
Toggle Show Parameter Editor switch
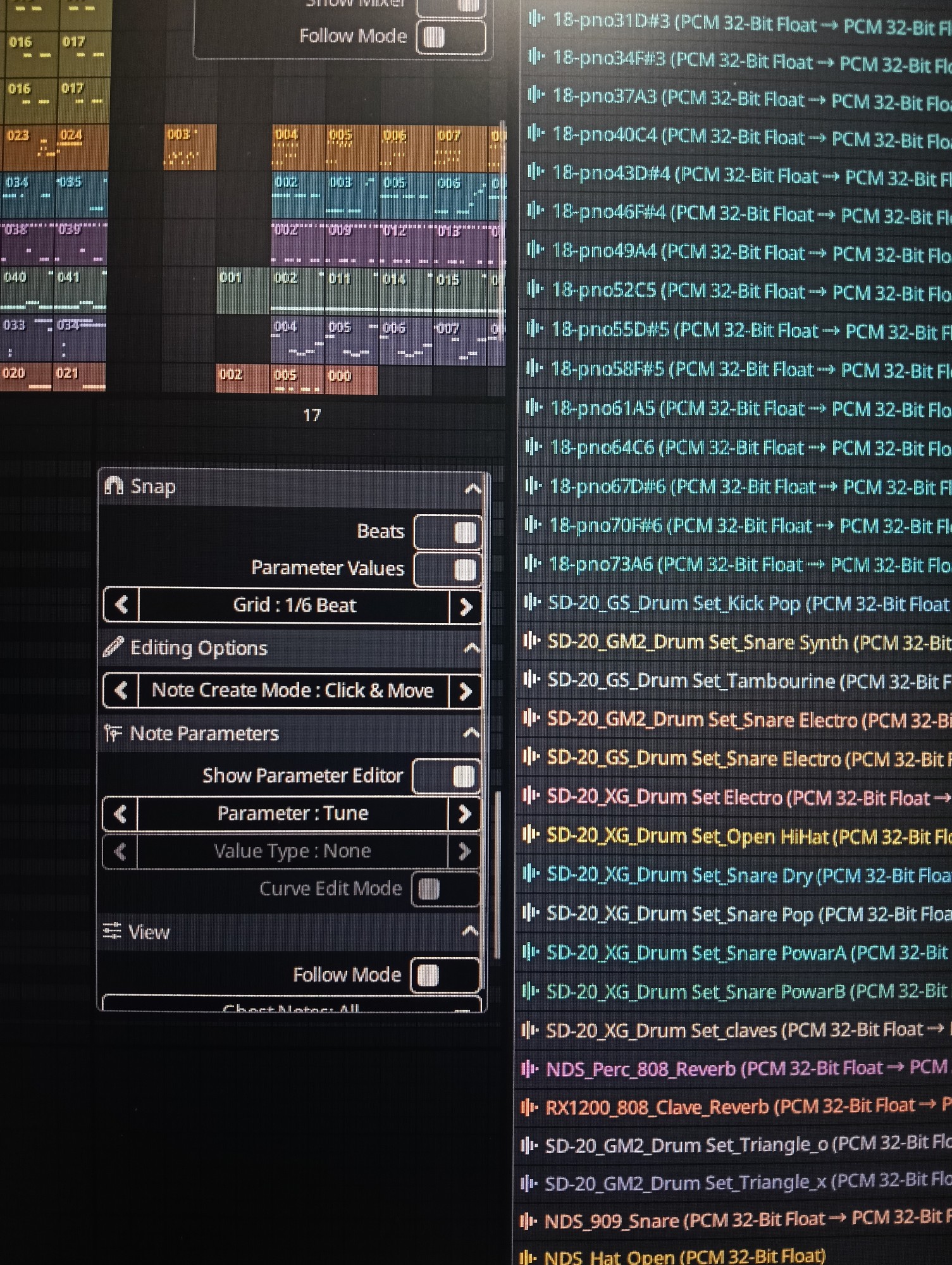[x=446, y=776]
